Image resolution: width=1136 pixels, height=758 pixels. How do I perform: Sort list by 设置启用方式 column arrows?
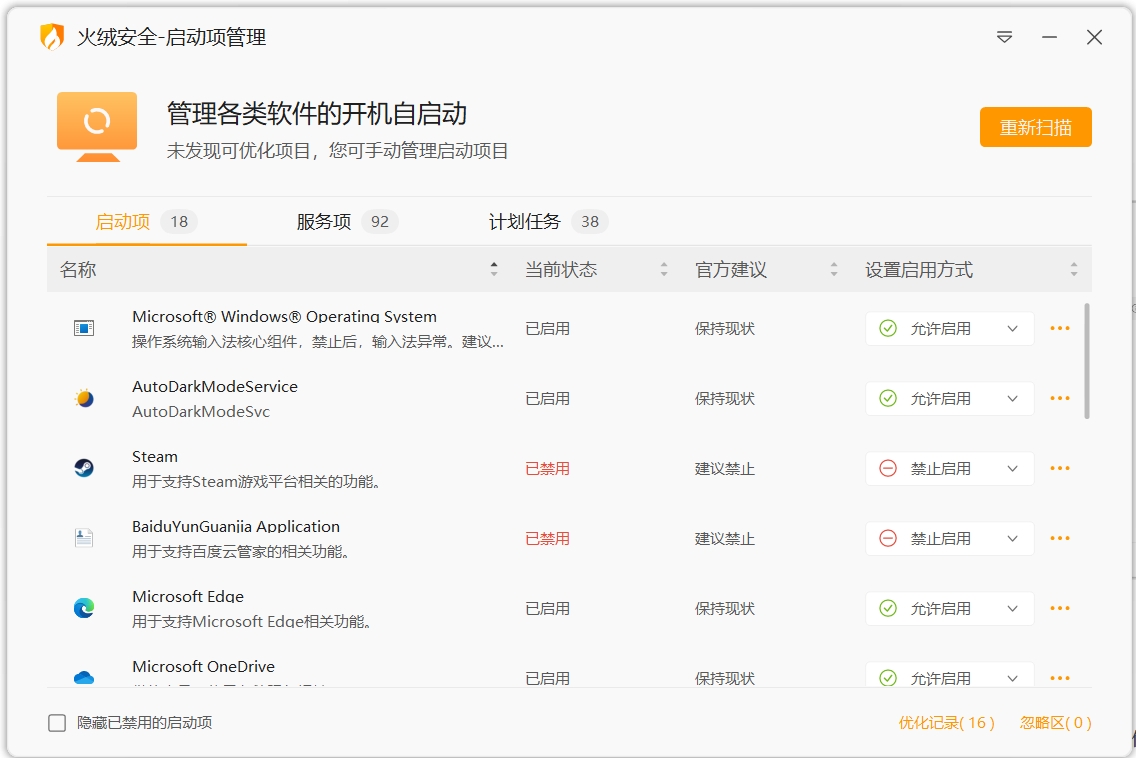pyautogui.click(x=1074, y=270)
